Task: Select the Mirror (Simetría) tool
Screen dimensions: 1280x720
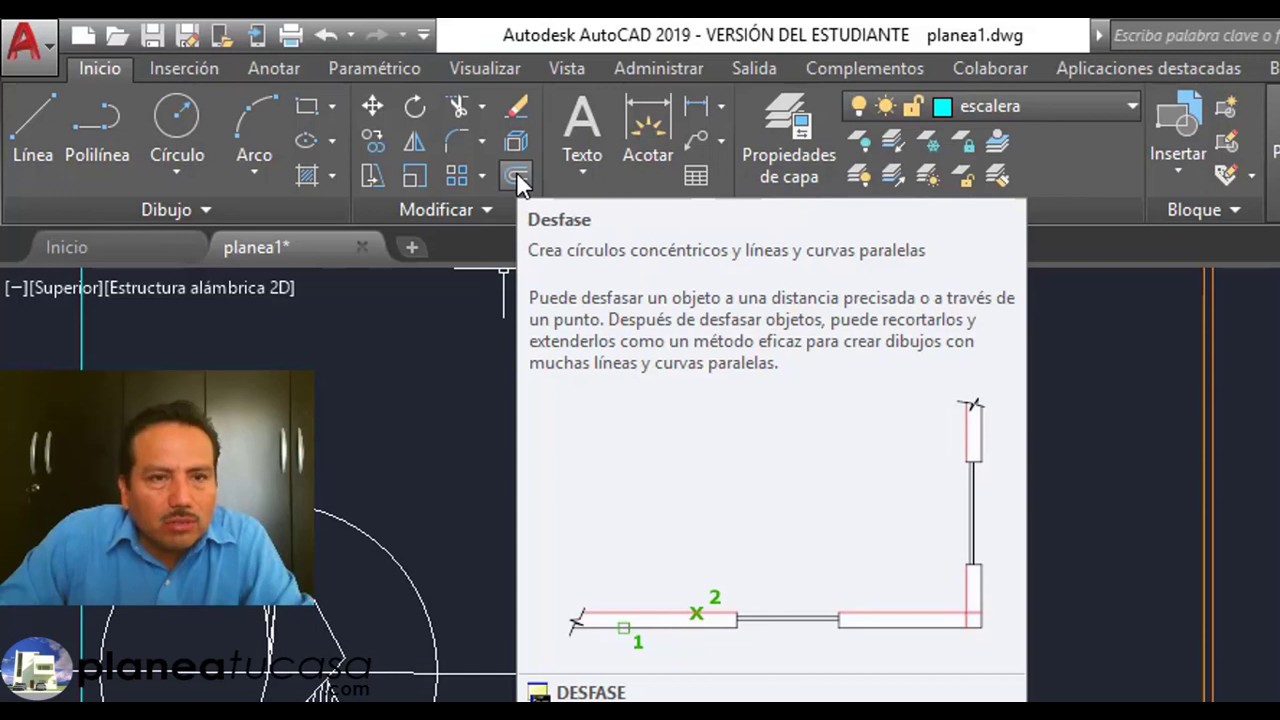Action: pyautogui.click(x=414, y=141)
